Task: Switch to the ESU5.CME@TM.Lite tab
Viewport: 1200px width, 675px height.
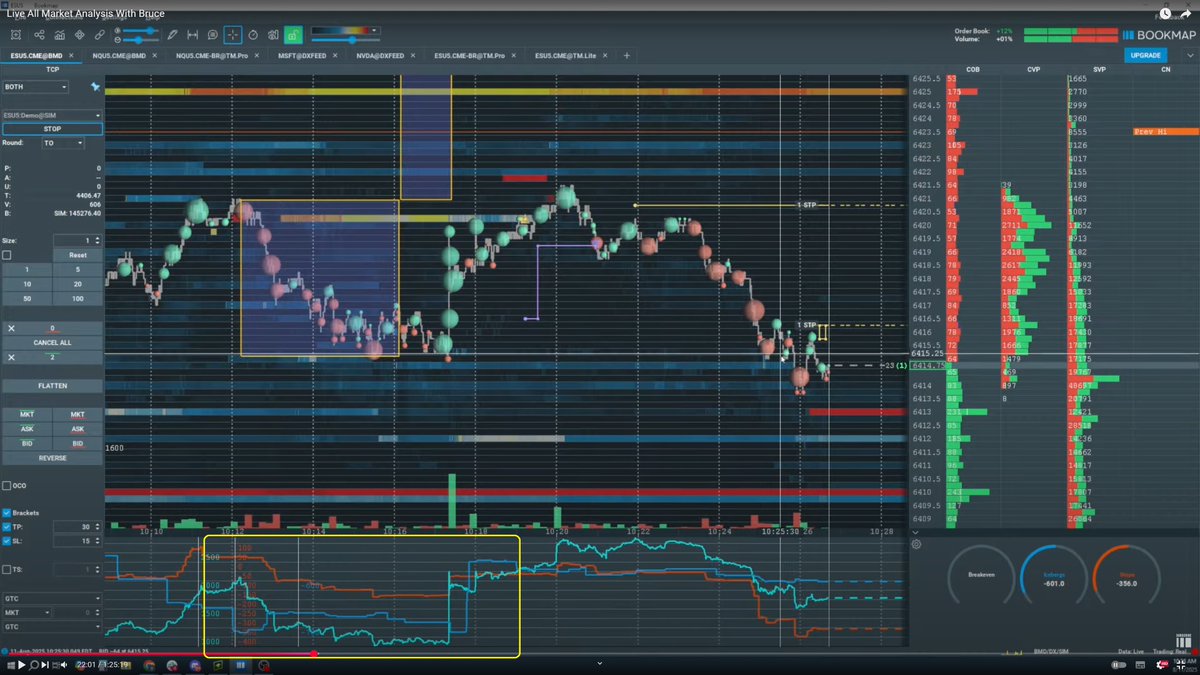Action: pos(568,55)
